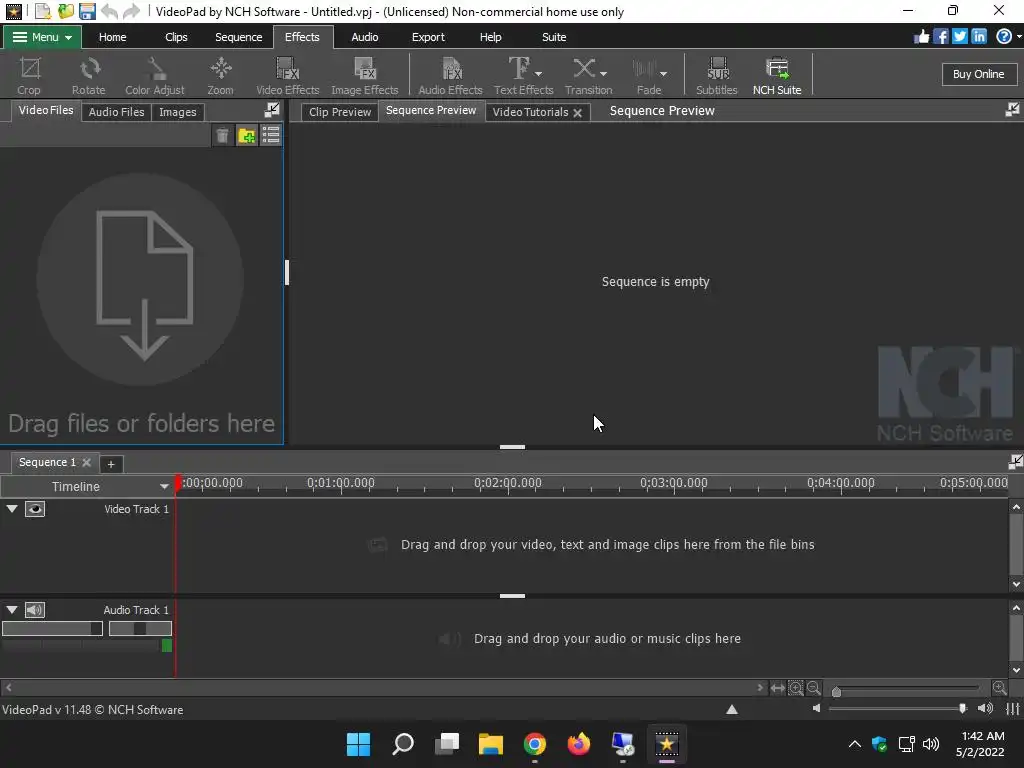1024x768 pixels.
Task: Close the Video Tutorials tab
Action: [x=577, y=113]
